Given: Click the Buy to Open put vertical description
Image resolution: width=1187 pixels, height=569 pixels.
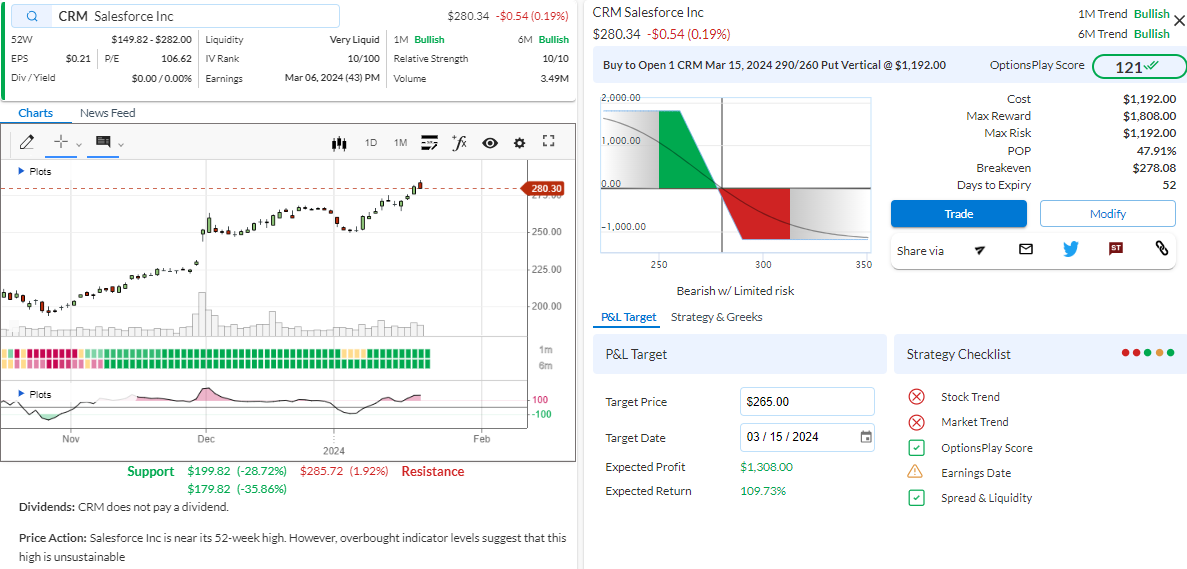Looking at the screenshot, I should tap(774, 65).
